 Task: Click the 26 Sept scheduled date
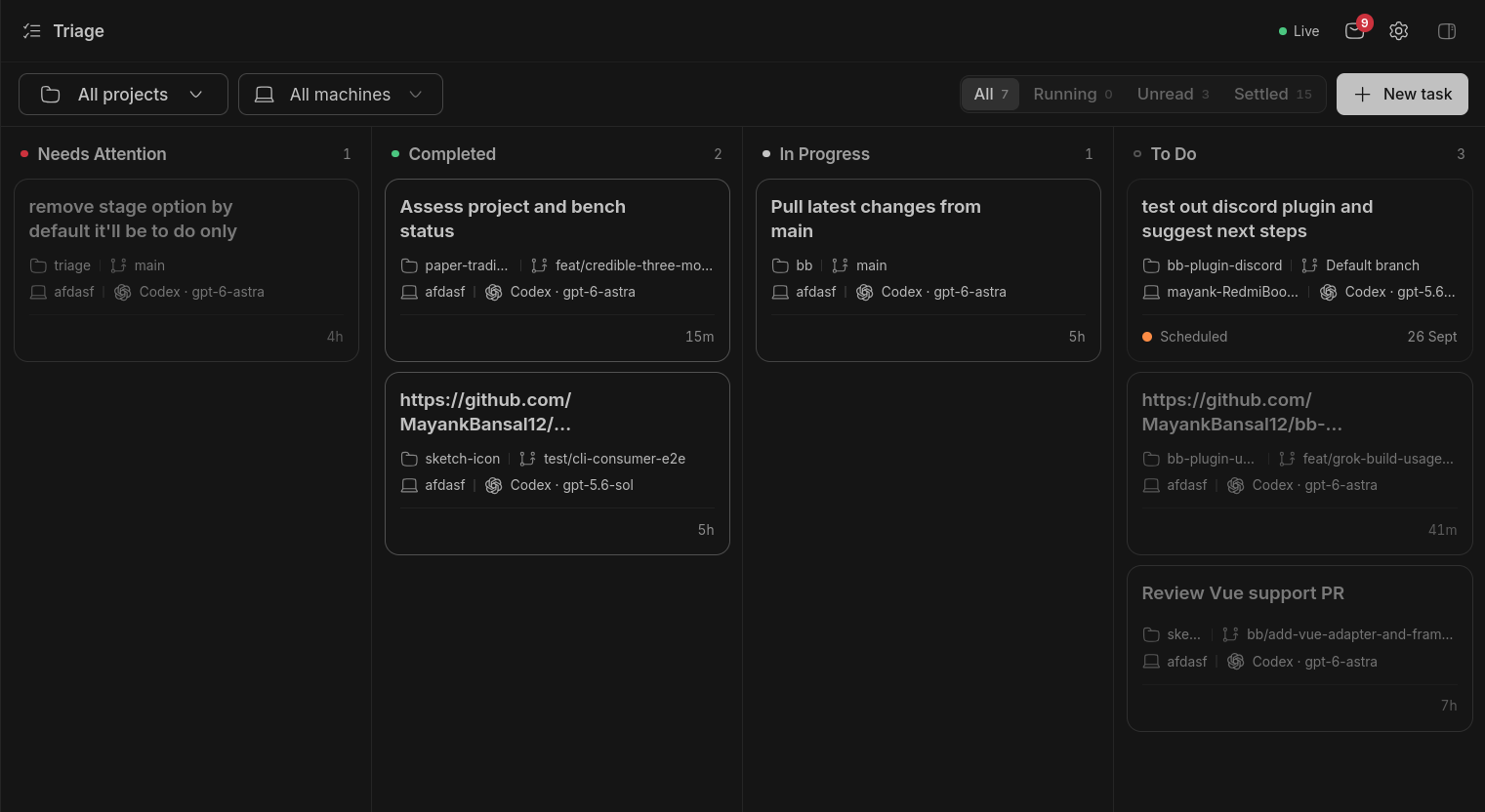1431,337
